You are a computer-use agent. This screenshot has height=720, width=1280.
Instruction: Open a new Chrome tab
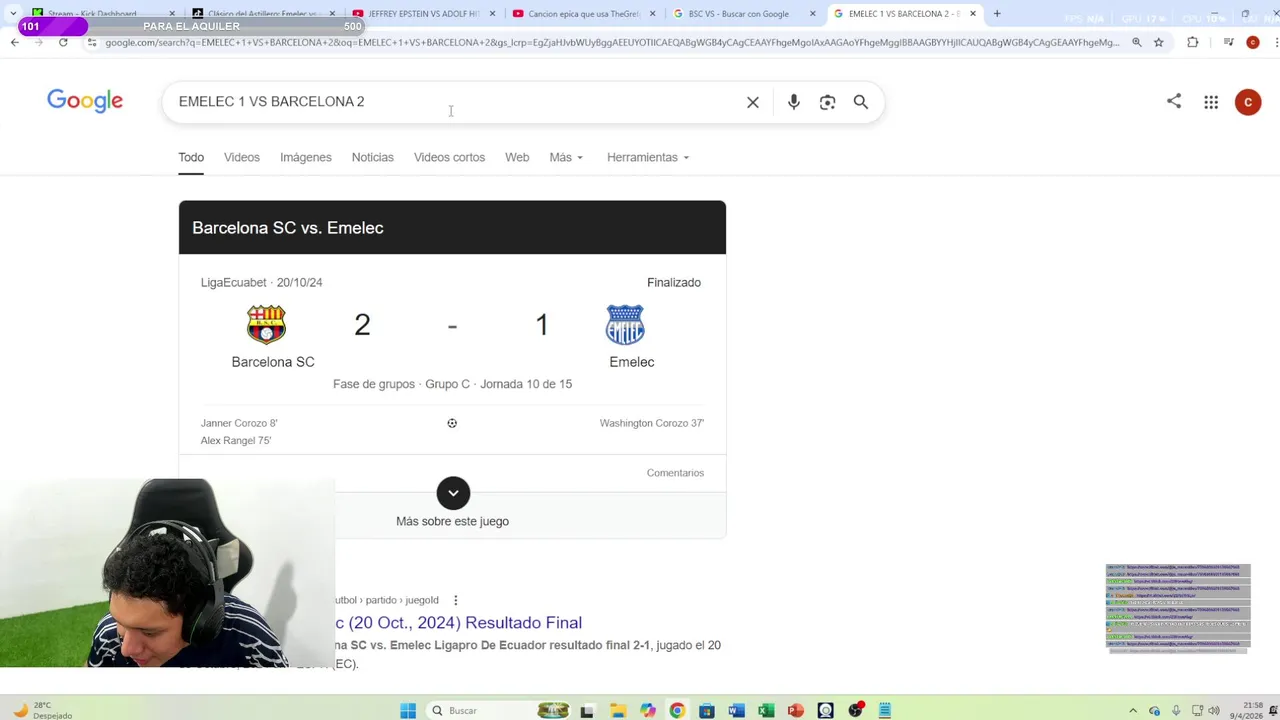coord(997,14)
